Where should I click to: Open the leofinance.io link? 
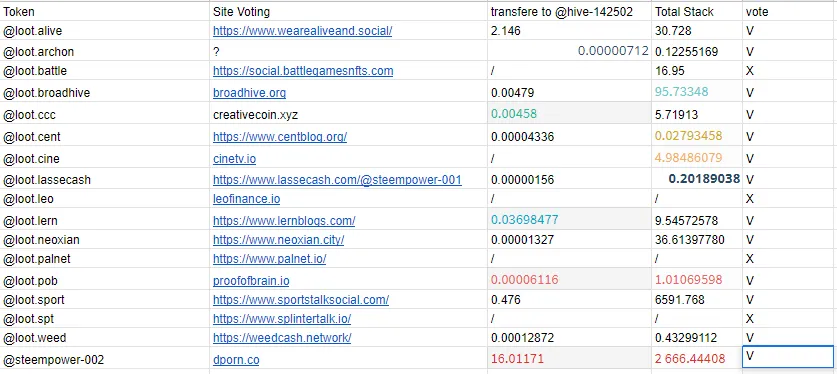(246, 199)
